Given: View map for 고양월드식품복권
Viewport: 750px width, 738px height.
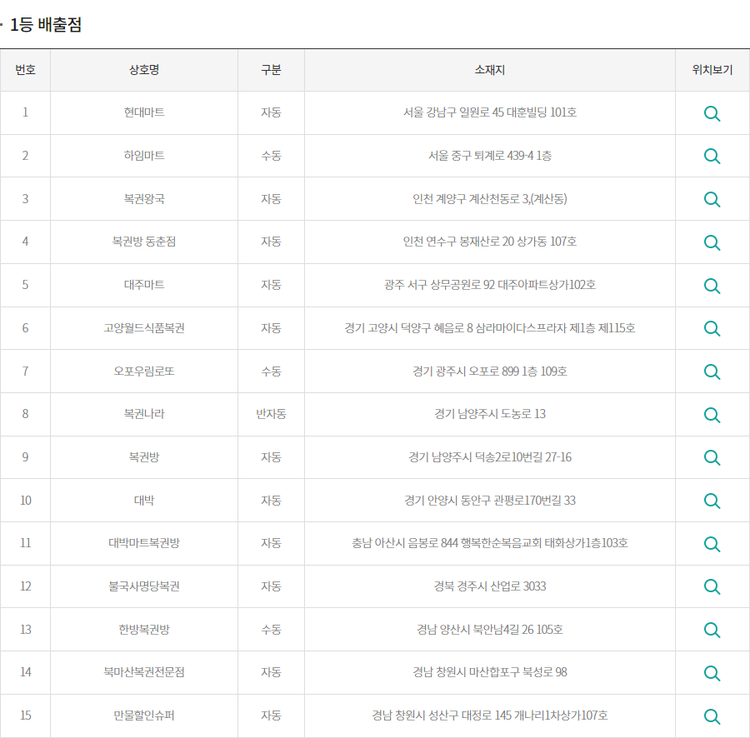Looking at the screenshot, I should [x=712, y=328].
